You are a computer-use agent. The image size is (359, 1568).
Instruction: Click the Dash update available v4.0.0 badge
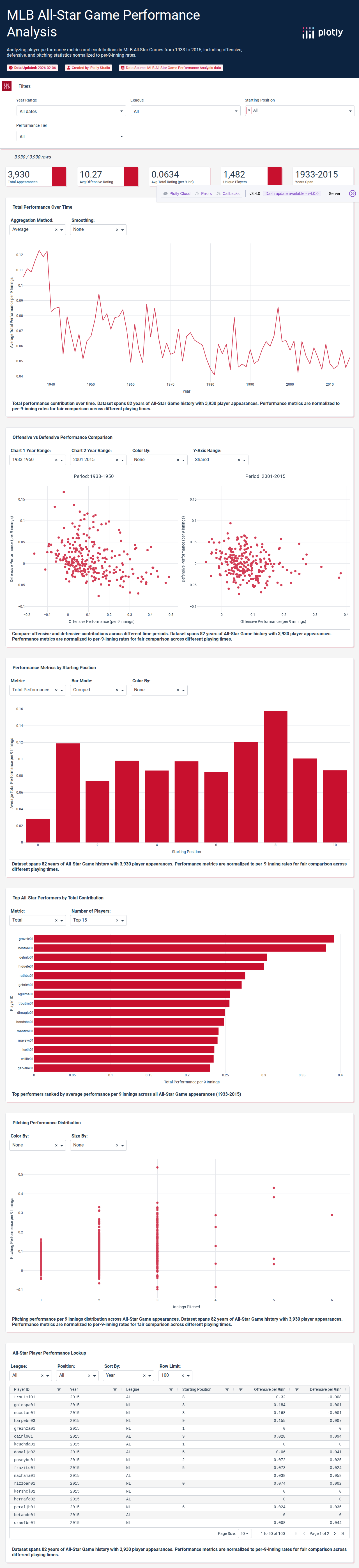click(x=291, y=194)
